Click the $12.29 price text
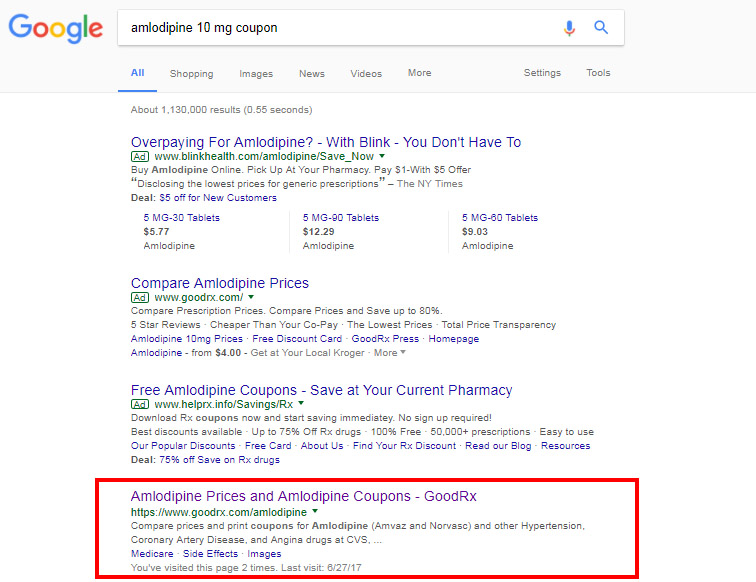756x582 pixels. pos(318,232)
